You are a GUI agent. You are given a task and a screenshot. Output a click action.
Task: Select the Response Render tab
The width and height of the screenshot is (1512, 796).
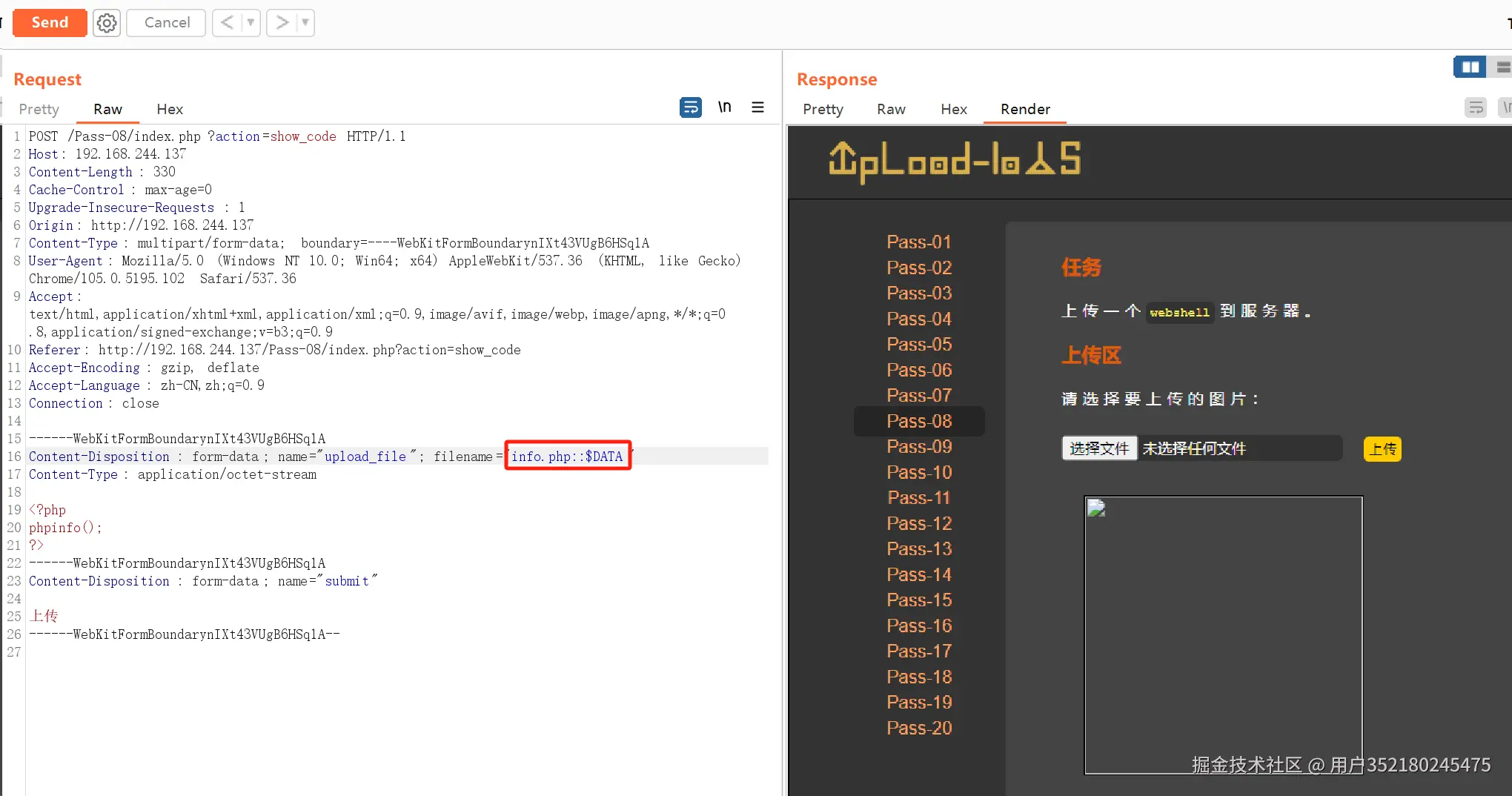[x=1025, y=109]
